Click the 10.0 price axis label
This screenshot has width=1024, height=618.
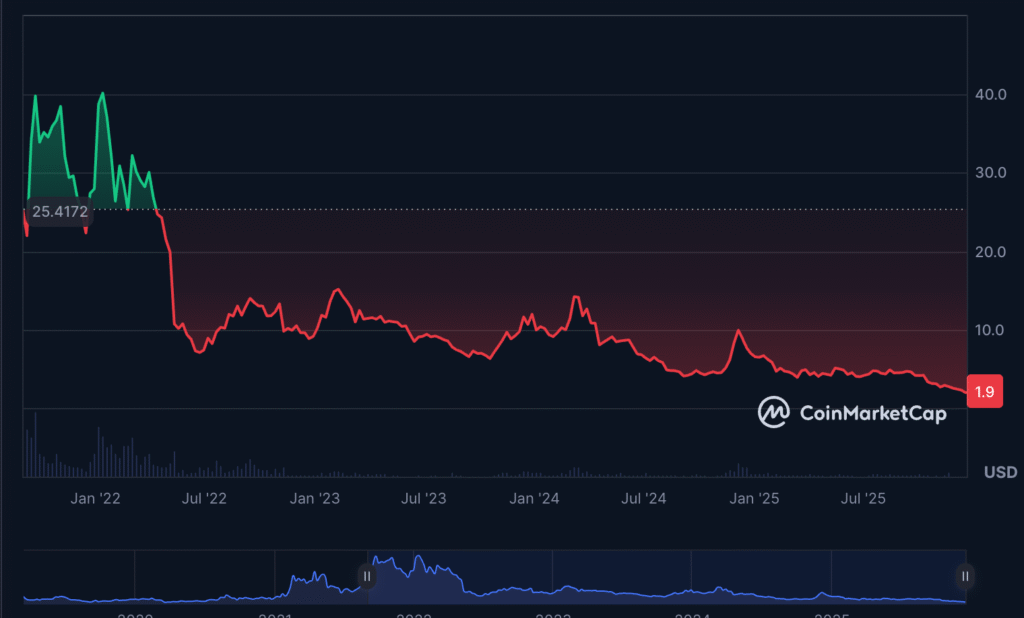pos(989,330)
